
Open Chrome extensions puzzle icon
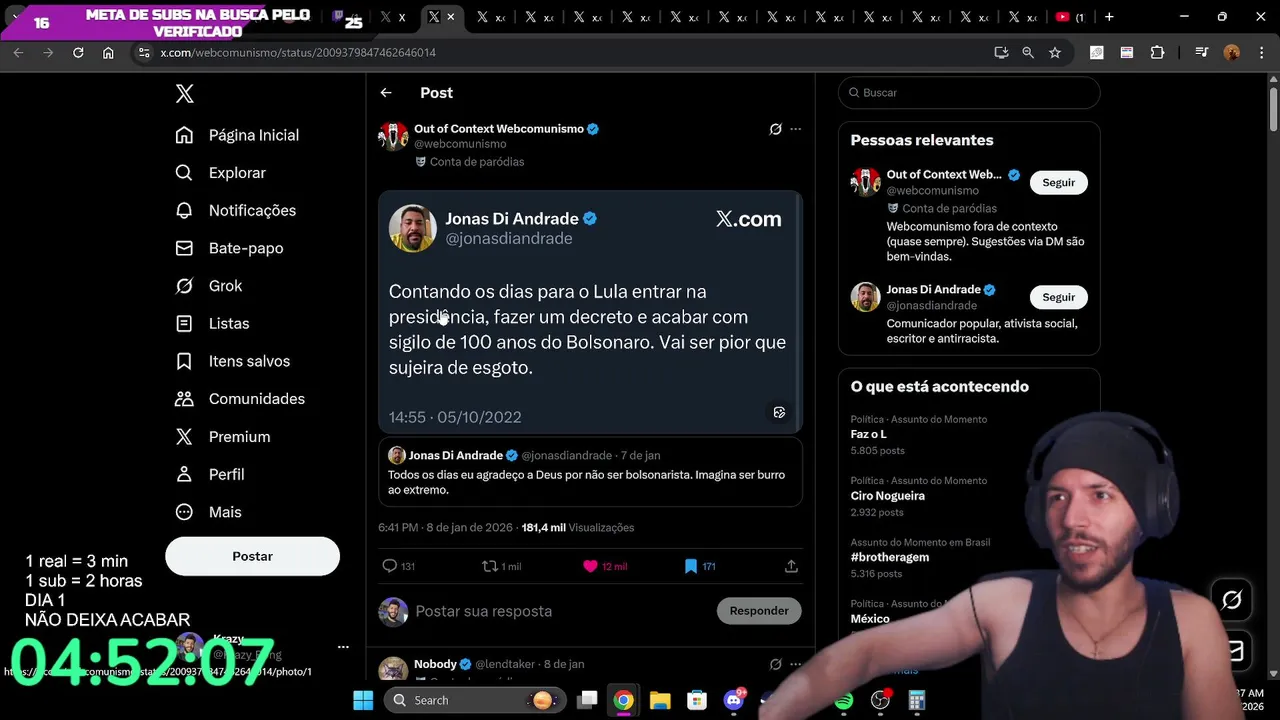click(x=1157, y=52)
